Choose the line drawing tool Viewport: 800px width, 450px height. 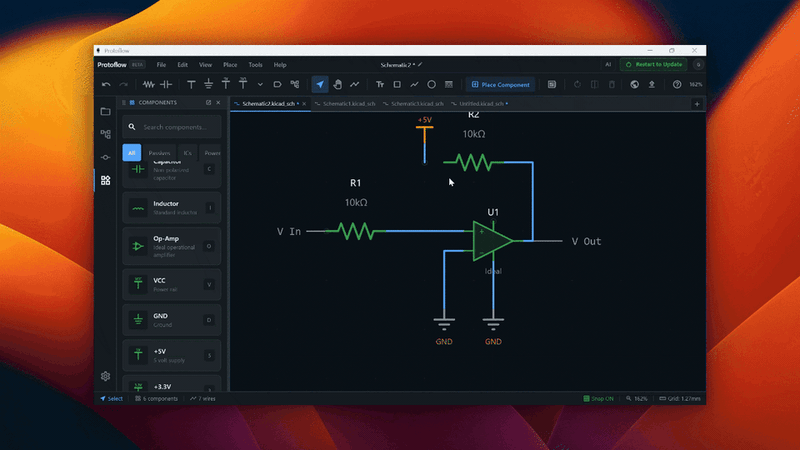click(x=414, y=85)
